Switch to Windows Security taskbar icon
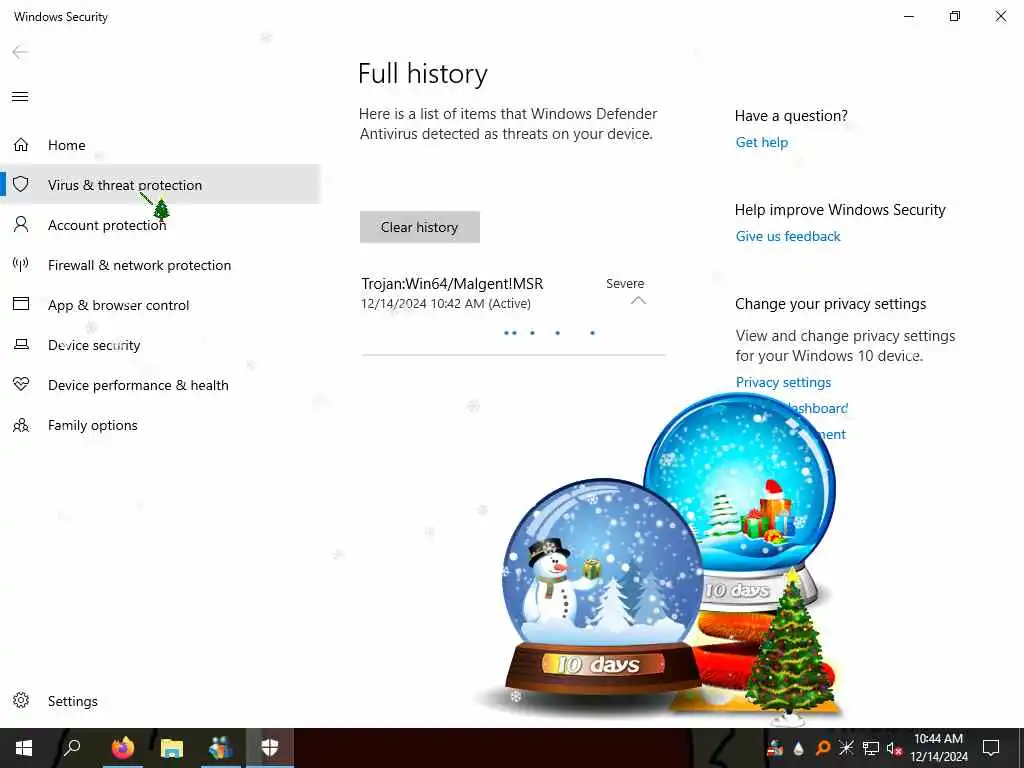Viewport: 1024px width, 768px height. 270,748
